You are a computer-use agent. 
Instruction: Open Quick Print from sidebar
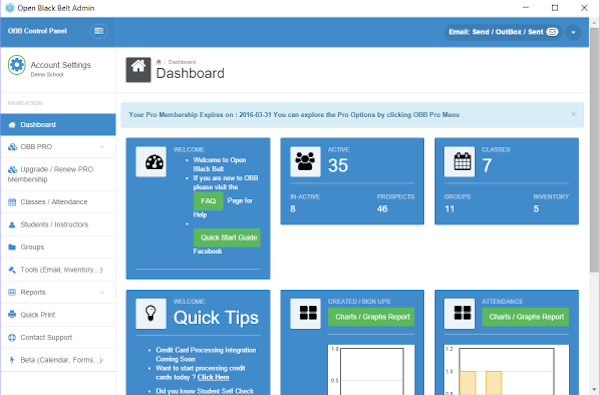[58, 315]
